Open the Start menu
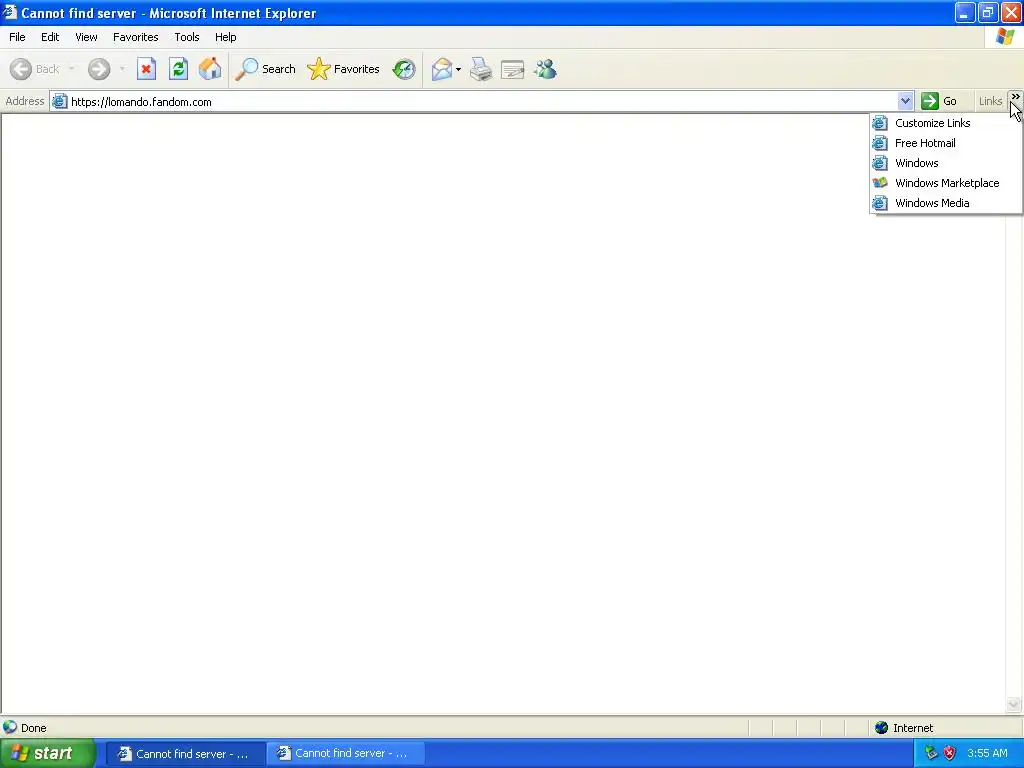Viewport: 1024px width, 768px height. (48, 753)
